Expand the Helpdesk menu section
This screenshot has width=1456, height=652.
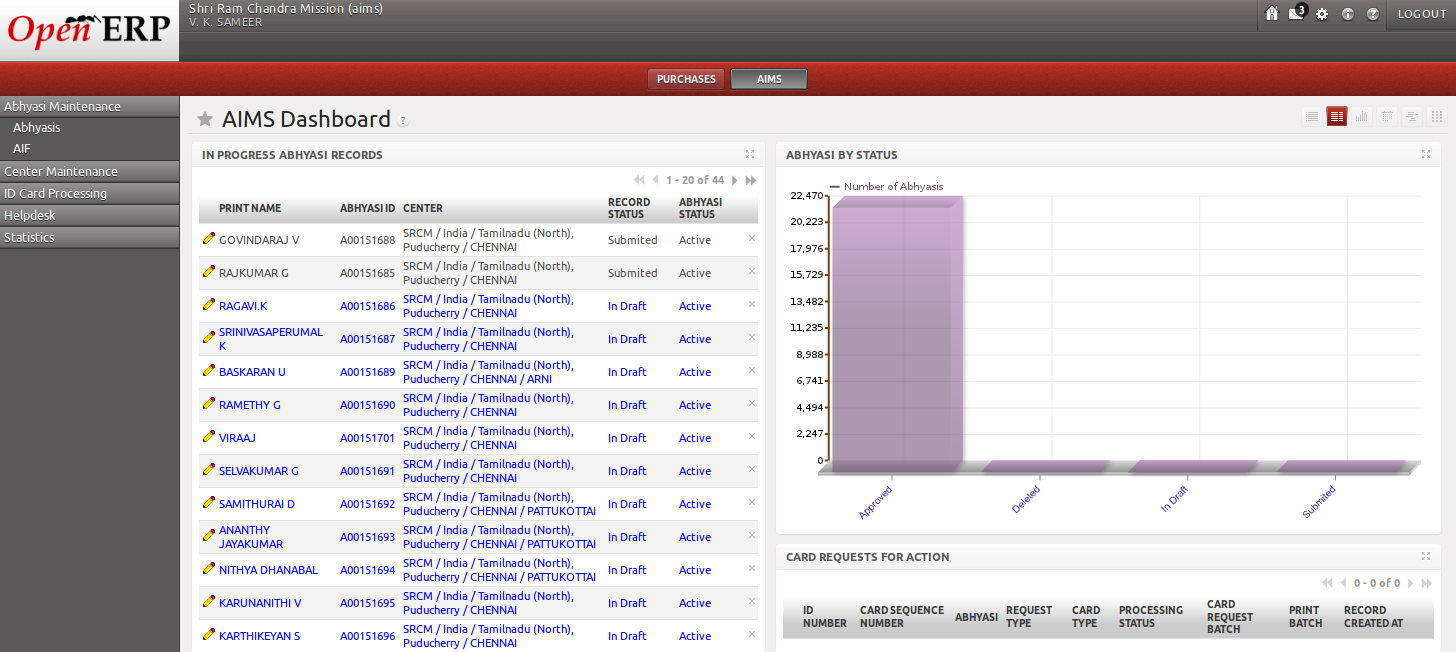(90, 215)
